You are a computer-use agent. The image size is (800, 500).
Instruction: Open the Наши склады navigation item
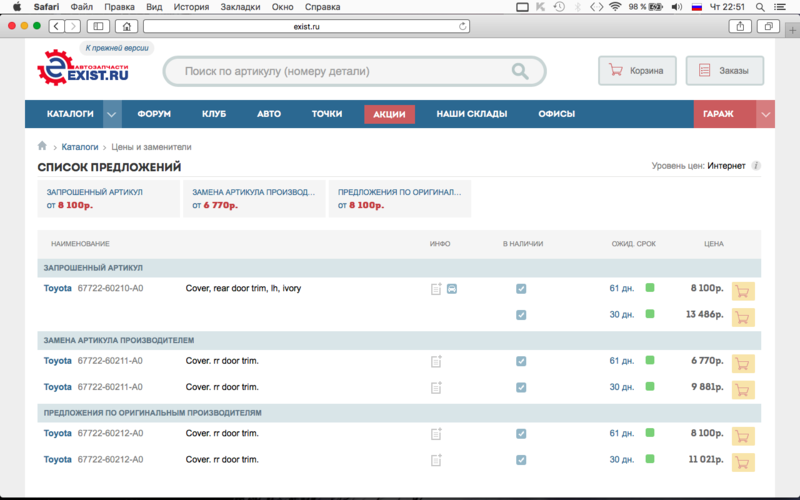point(472,114)
